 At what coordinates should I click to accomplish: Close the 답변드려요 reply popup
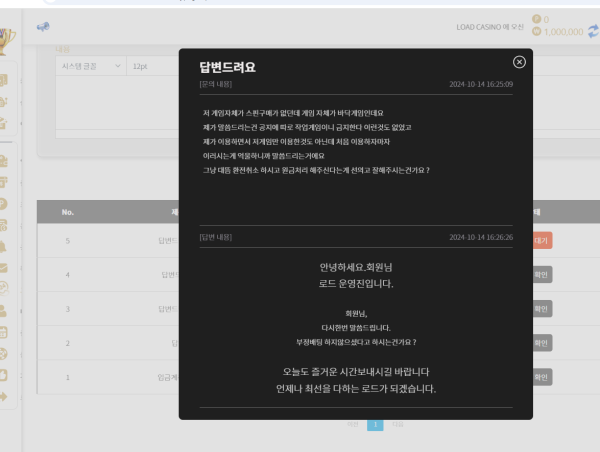519,62
